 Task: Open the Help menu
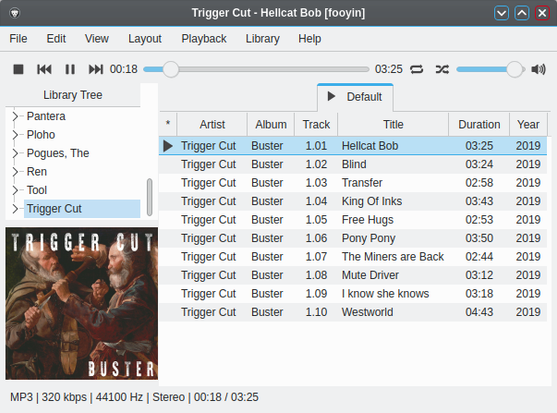click(310, 38)
